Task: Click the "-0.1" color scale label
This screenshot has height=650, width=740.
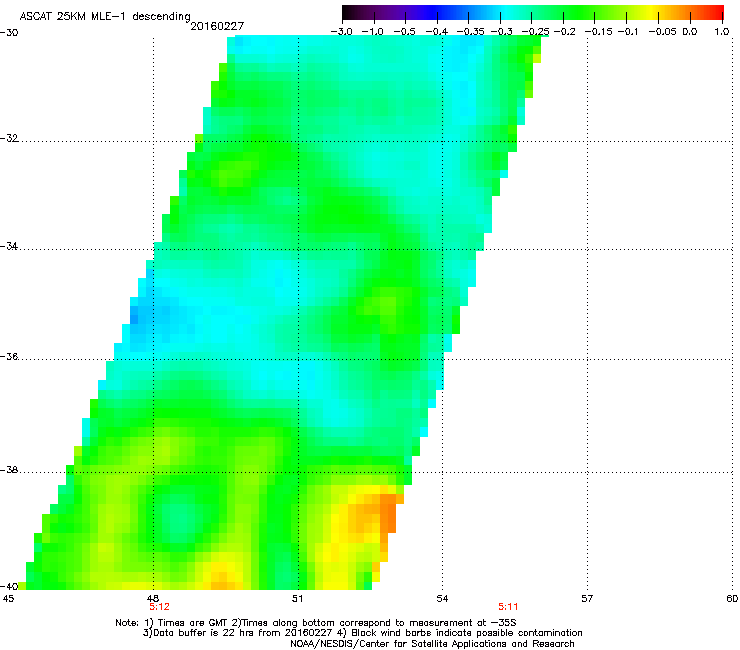Action: click(x=628, y=32)
